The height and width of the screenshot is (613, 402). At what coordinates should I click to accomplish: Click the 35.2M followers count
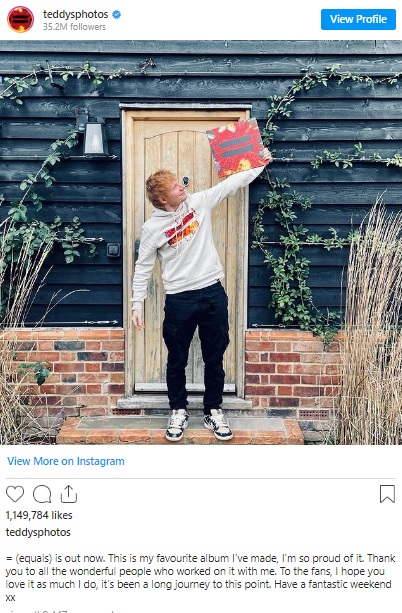(74, 27)
